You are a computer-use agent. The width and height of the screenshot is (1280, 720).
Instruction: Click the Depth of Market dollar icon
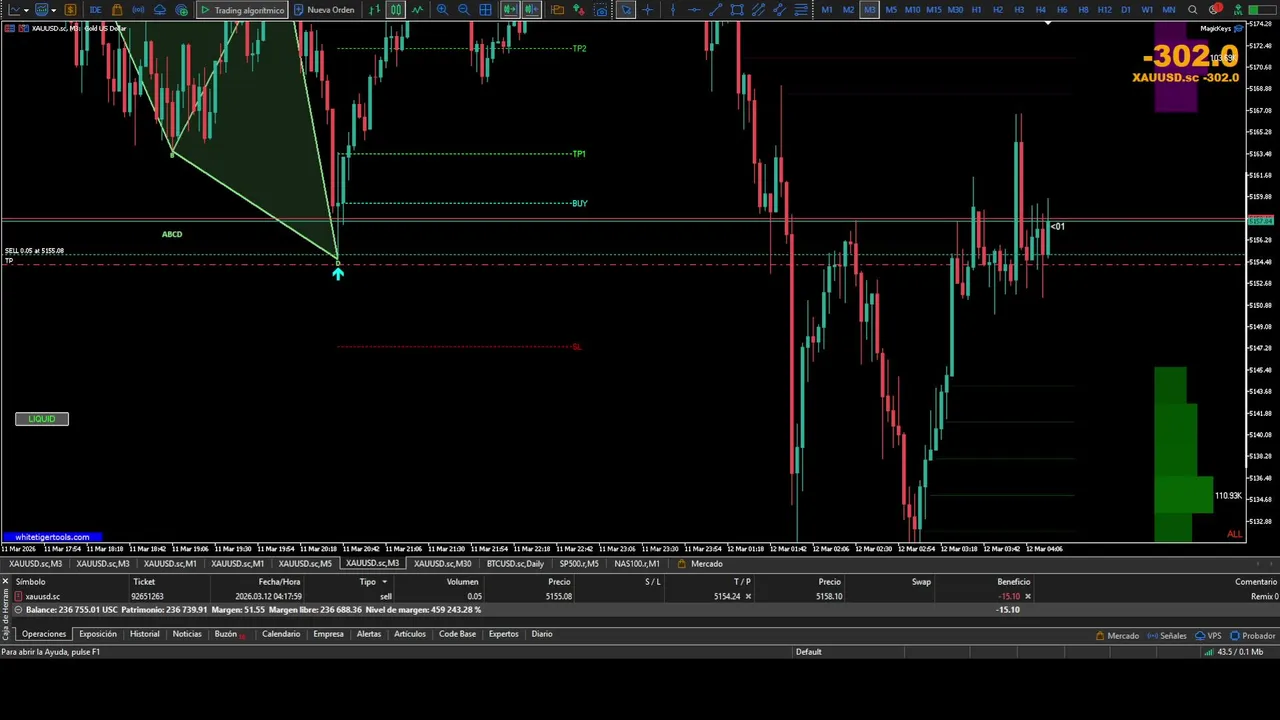pyautogui.click(x=70, y=10)
